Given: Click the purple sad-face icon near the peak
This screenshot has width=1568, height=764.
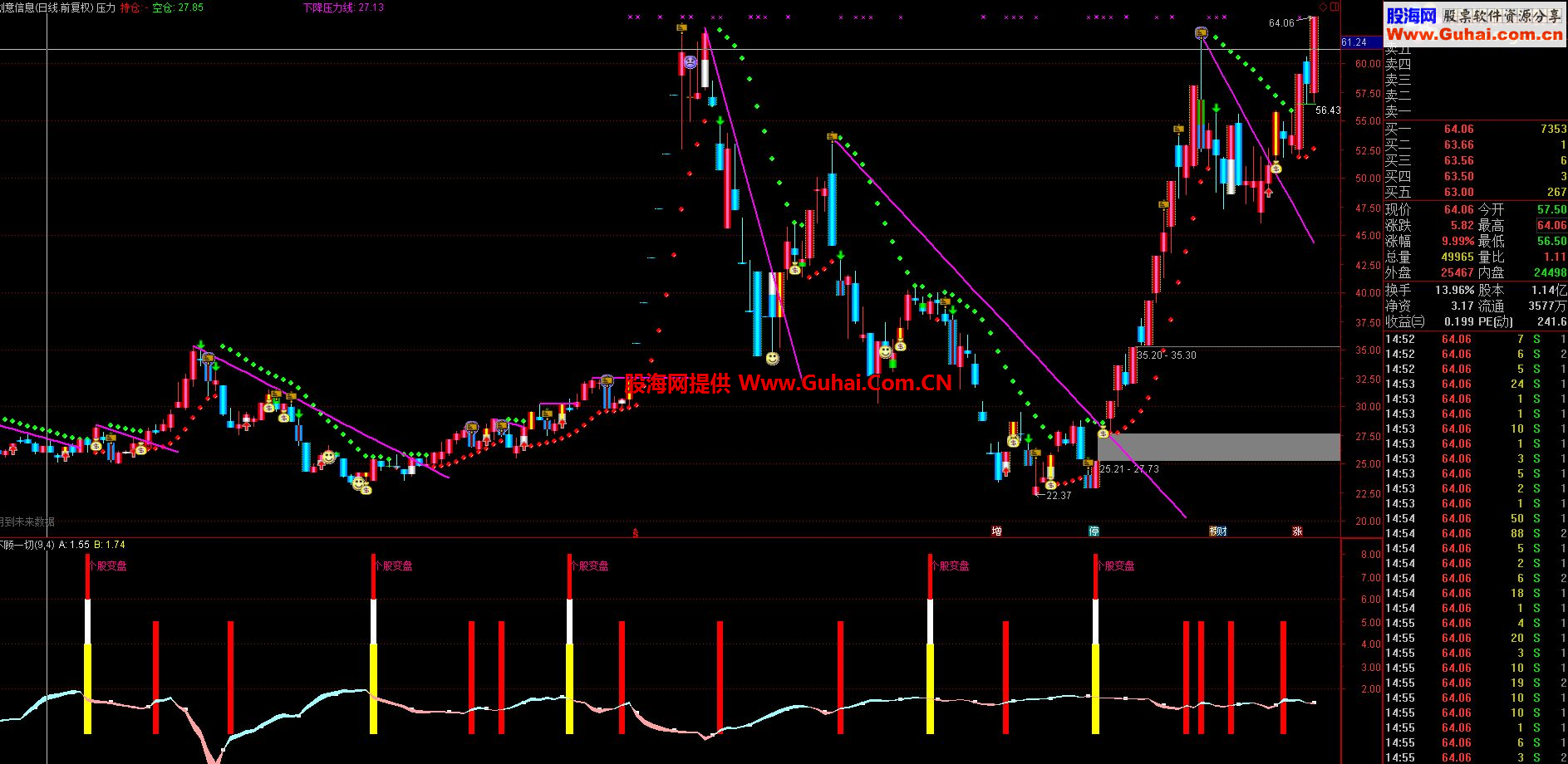Looking at the screenshot, I should coord(690,61).
